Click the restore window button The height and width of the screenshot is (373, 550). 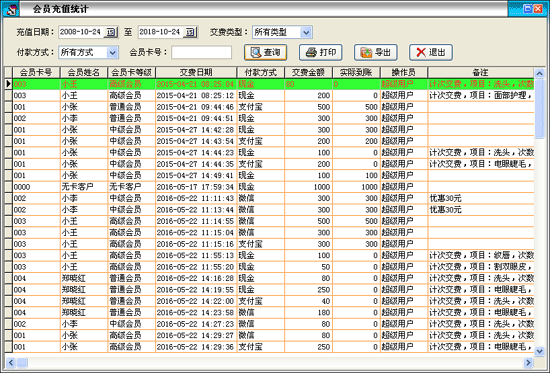pos(527,9)
